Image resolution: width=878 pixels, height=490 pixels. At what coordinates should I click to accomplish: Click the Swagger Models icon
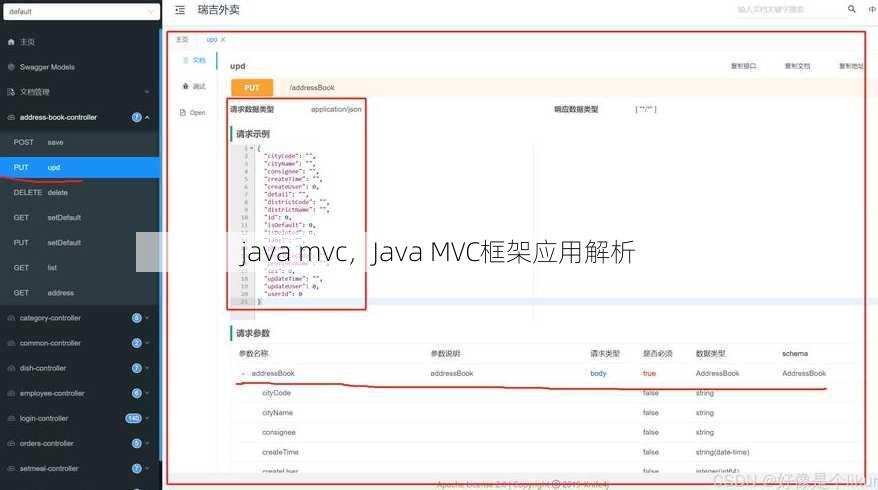[11, 67]
